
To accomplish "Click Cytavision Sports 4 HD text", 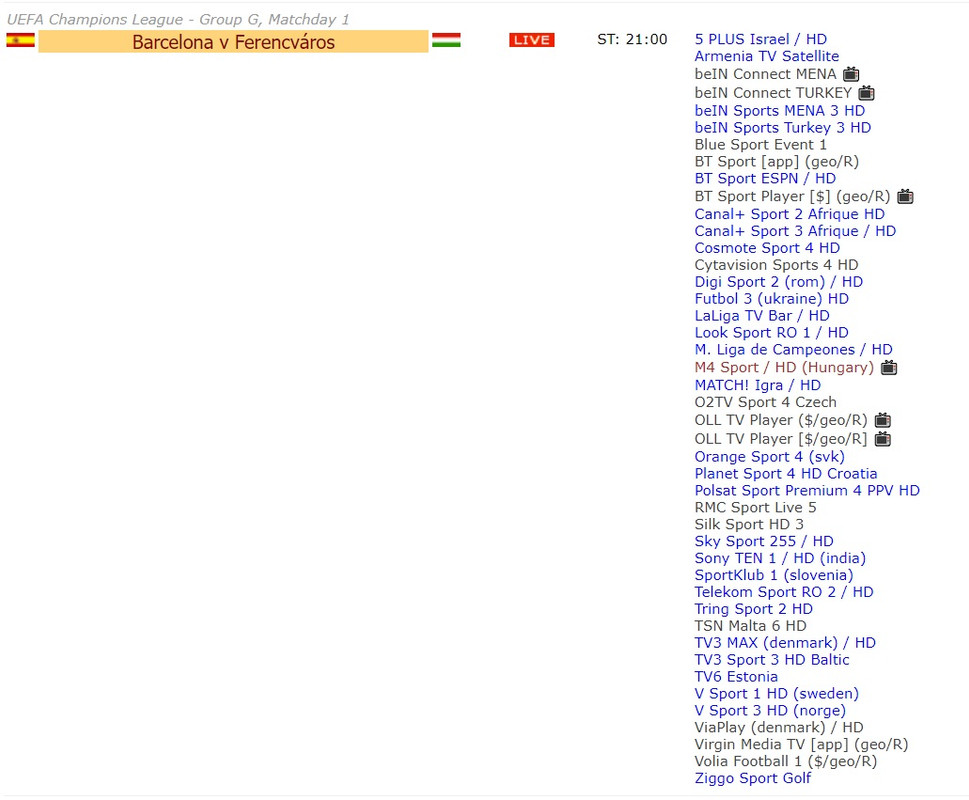I will point(776,265).
